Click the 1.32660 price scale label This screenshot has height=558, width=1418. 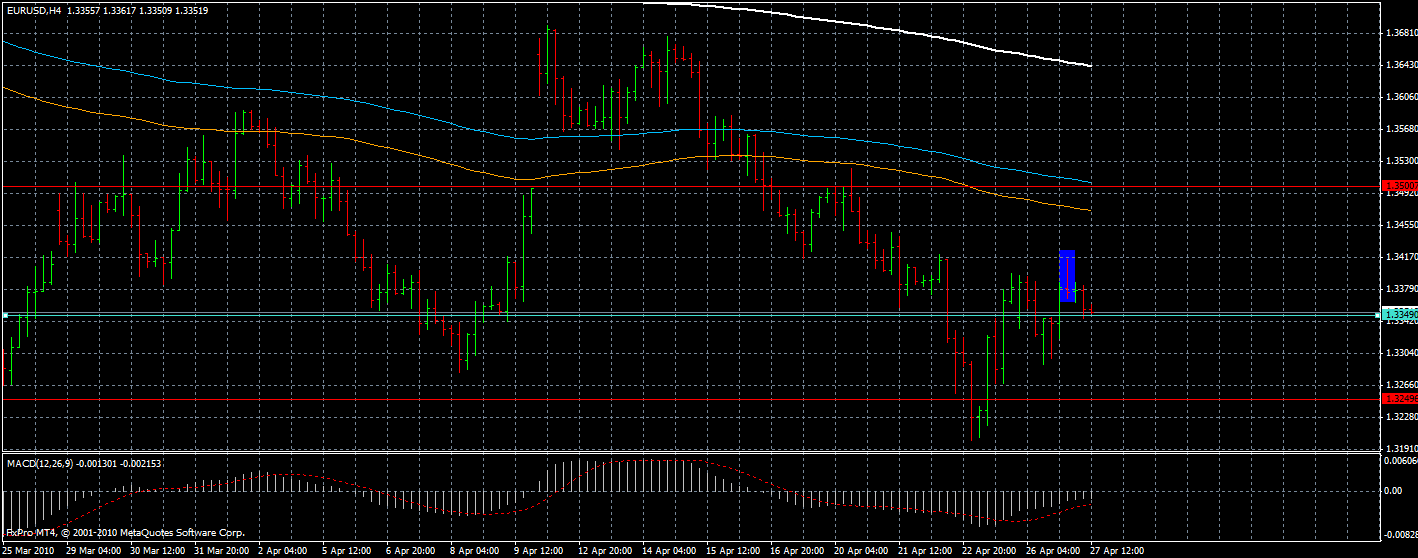[x=1401, y=385]
